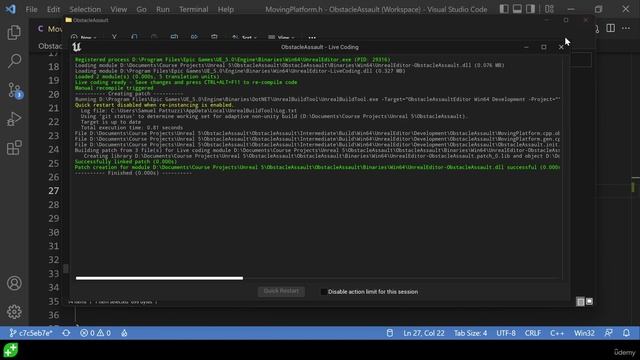This screenshot has width=640, height=360.
Task: Open the Selection menu
Action: pos(85,9)
